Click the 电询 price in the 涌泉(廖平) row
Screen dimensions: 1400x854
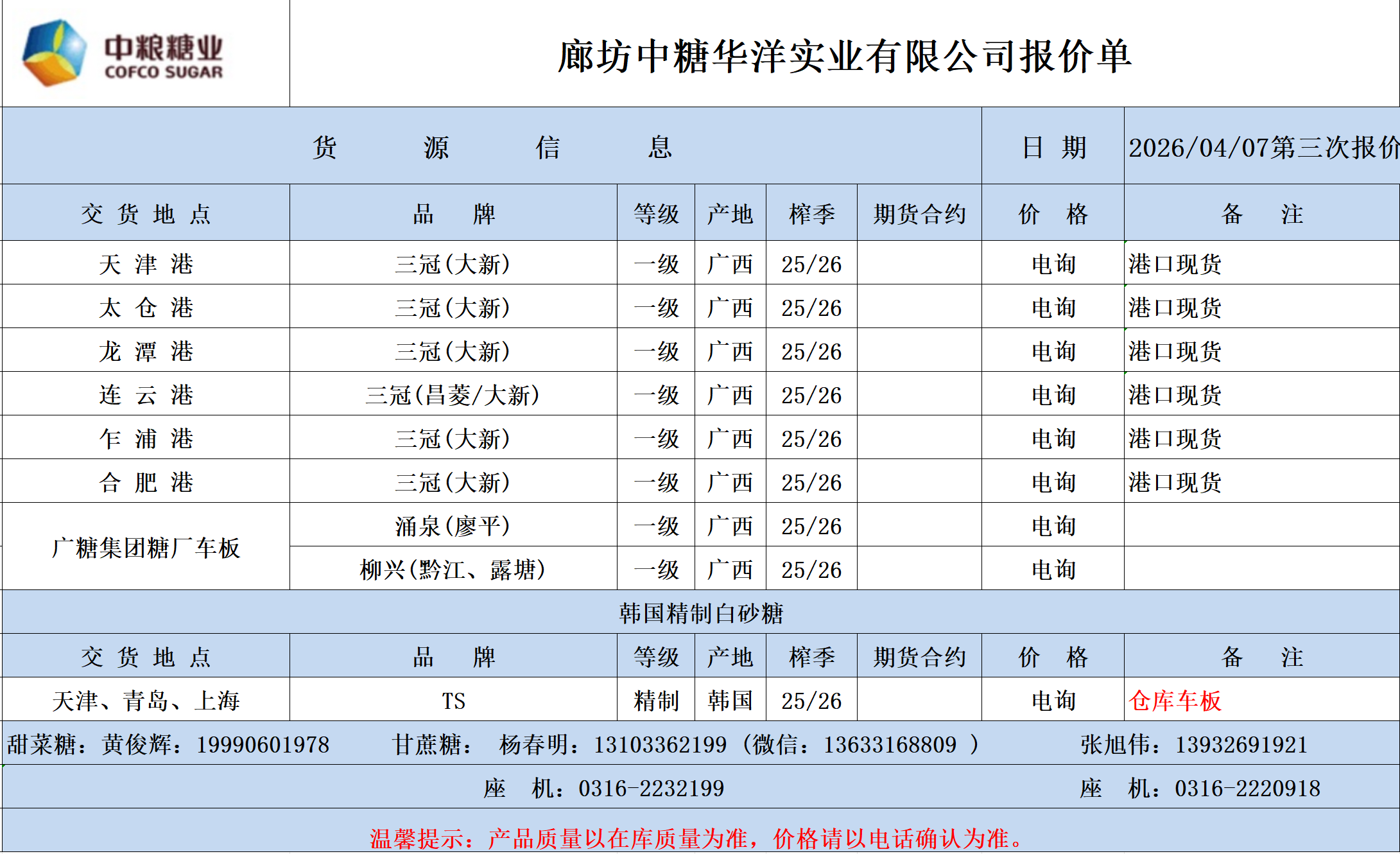(1053, 526)
